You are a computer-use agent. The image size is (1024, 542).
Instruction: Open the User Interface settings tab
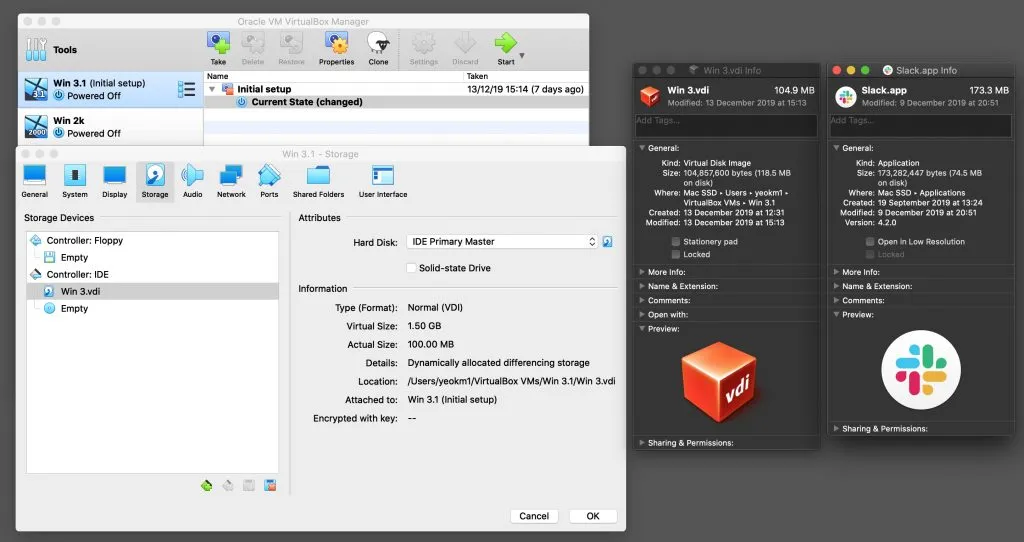tap(383, 182)
